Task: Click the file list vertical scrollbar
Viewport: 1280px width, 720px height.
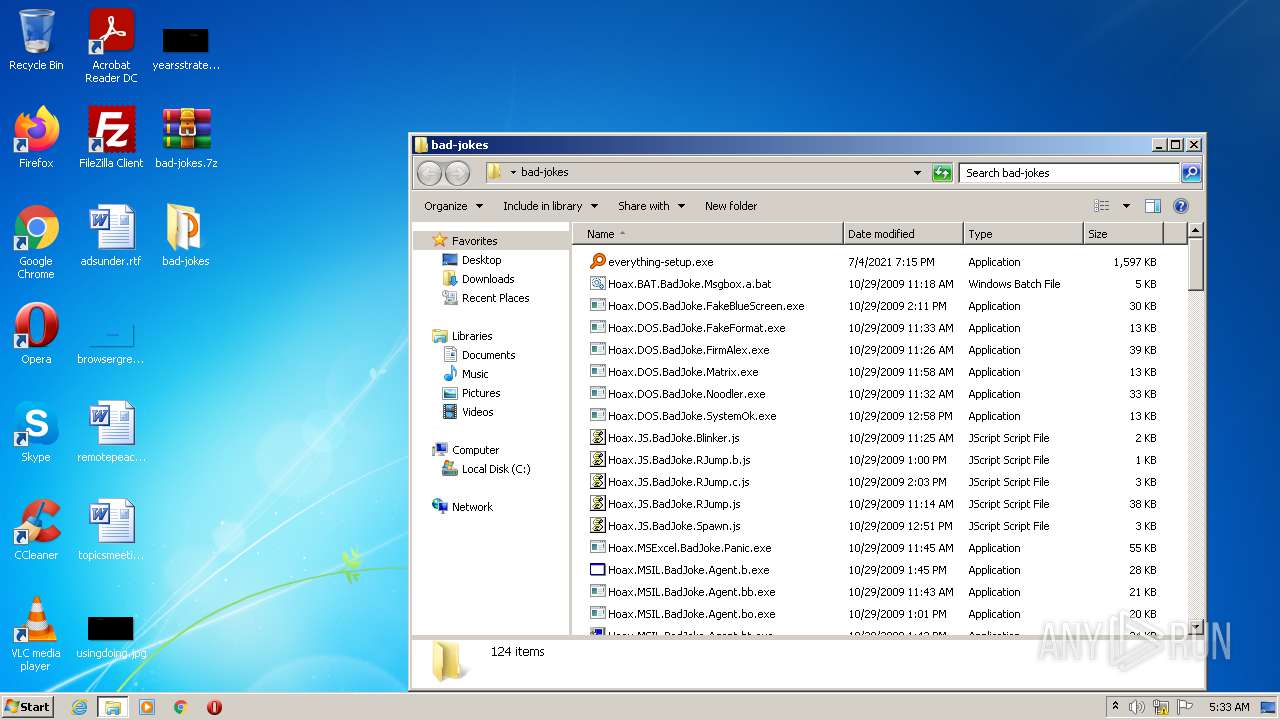Action: coord(1195,428)
